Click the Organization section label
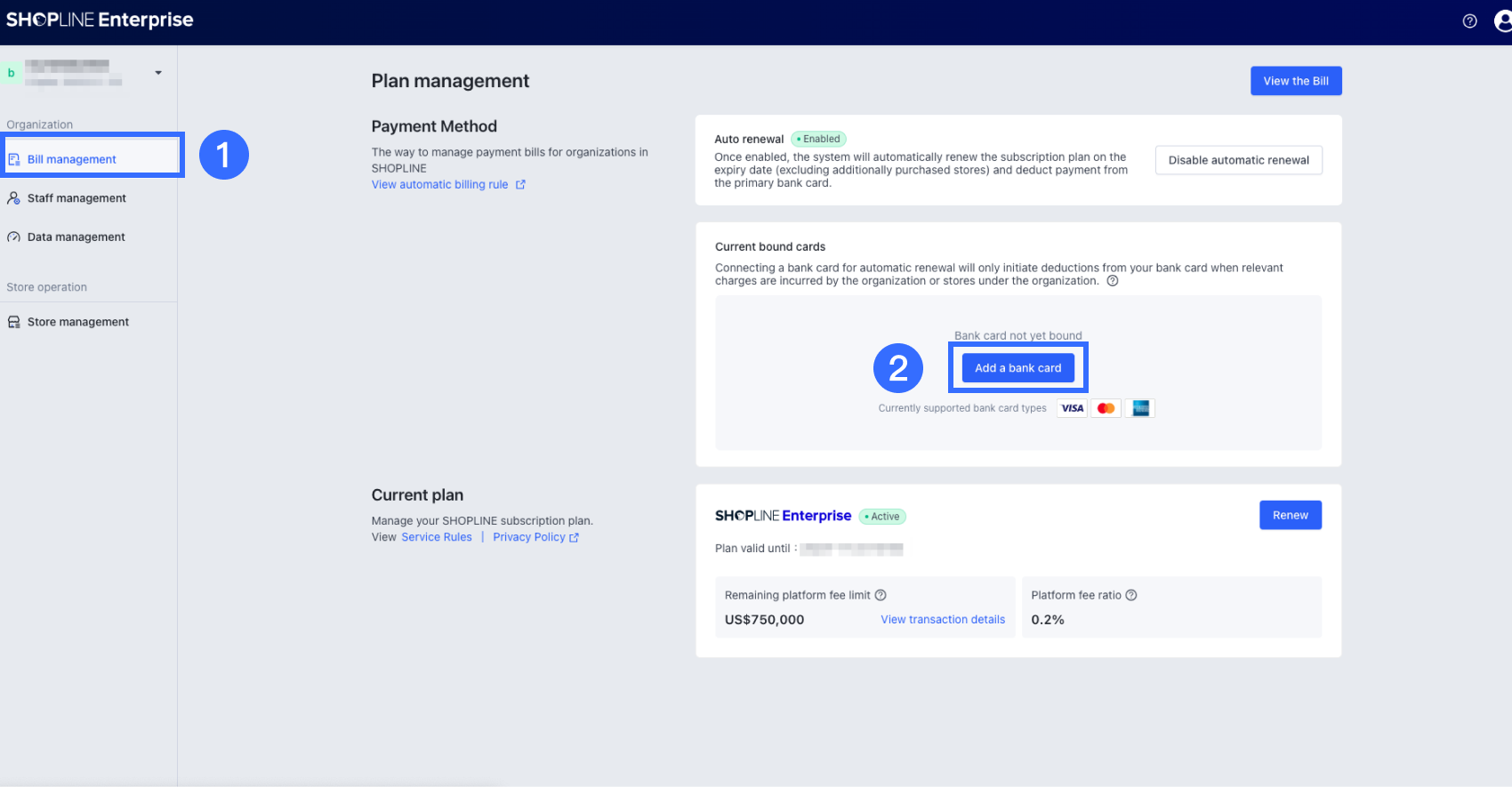Screen dimensions: 1512x787 pos(40,124)
